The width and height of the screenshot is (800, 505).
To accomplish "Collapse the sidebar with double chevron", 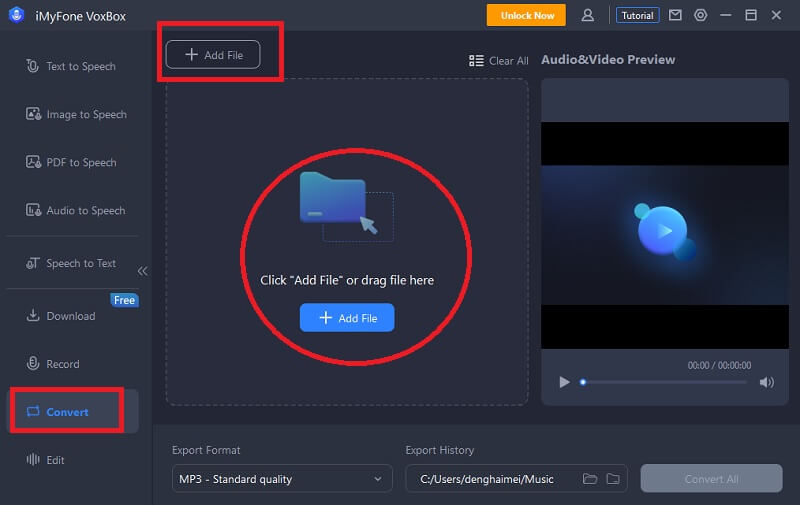I will coord(142,271).
